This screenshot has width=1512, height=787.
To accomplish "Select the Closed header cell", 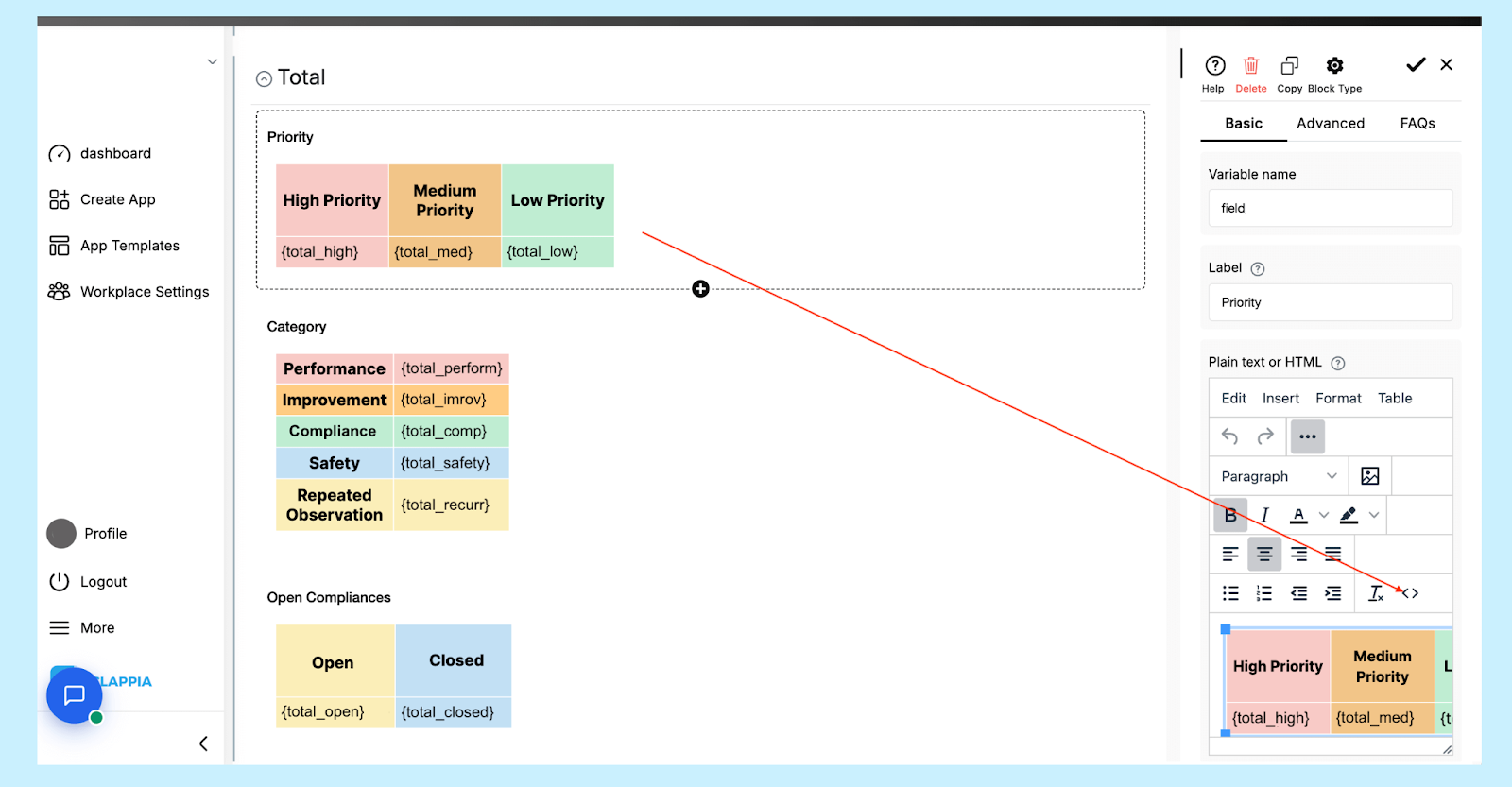I will point(454,660).
